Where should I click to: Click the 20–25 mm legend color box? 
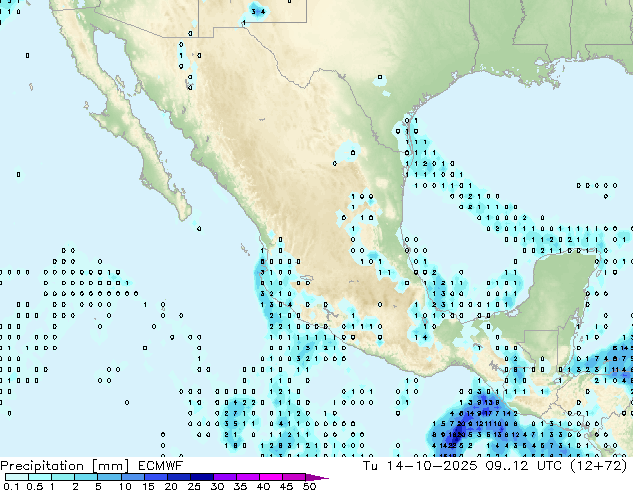tap(178, 477)
